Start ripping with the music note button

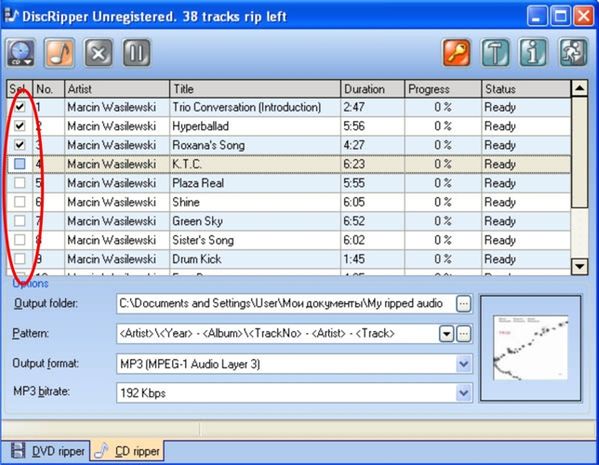click(59, 53)
